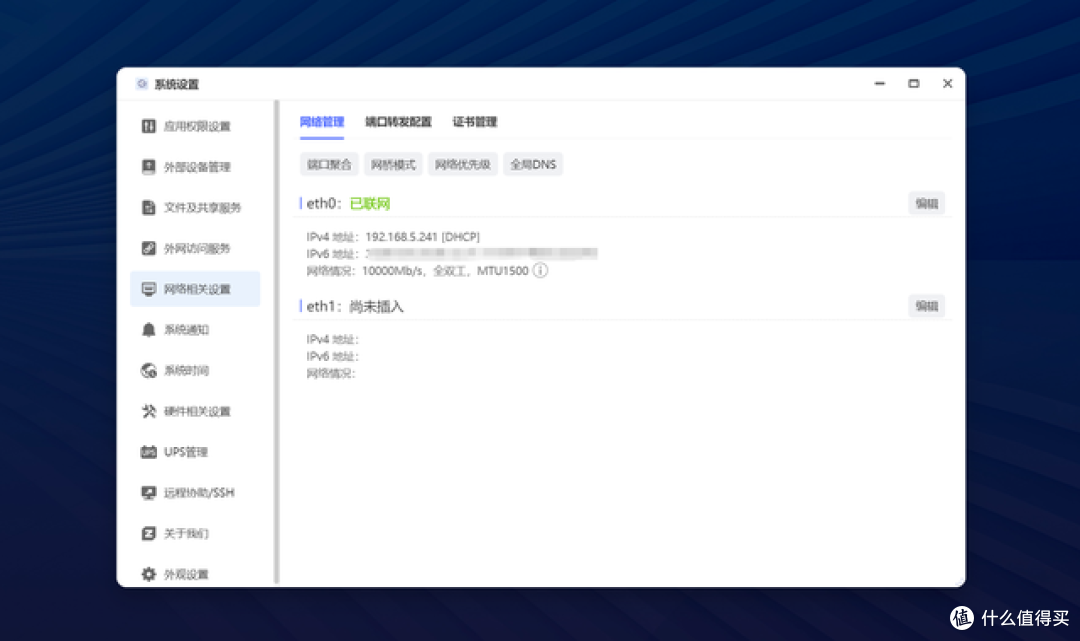Screen dimensions: 1080x641
Task: Click the 系统时间 globe icon
Action: (x=148, y=370)
